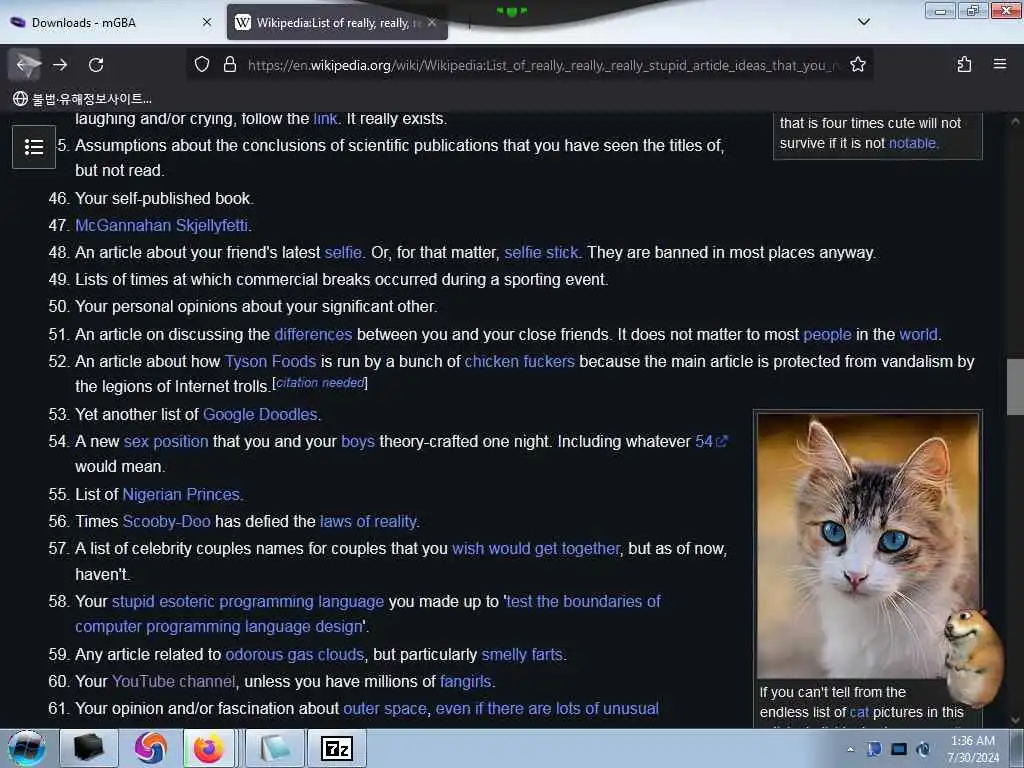Click the cat photo thumbnail
Viewport: 1024px width, 768px height.
pyautogui.click(x=867, y=546)
